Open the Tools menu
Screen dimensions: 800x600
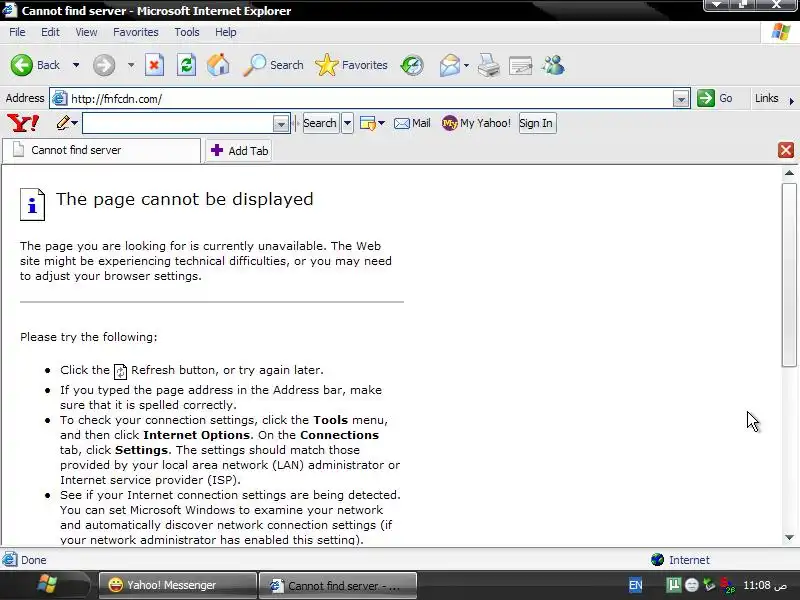187,32
